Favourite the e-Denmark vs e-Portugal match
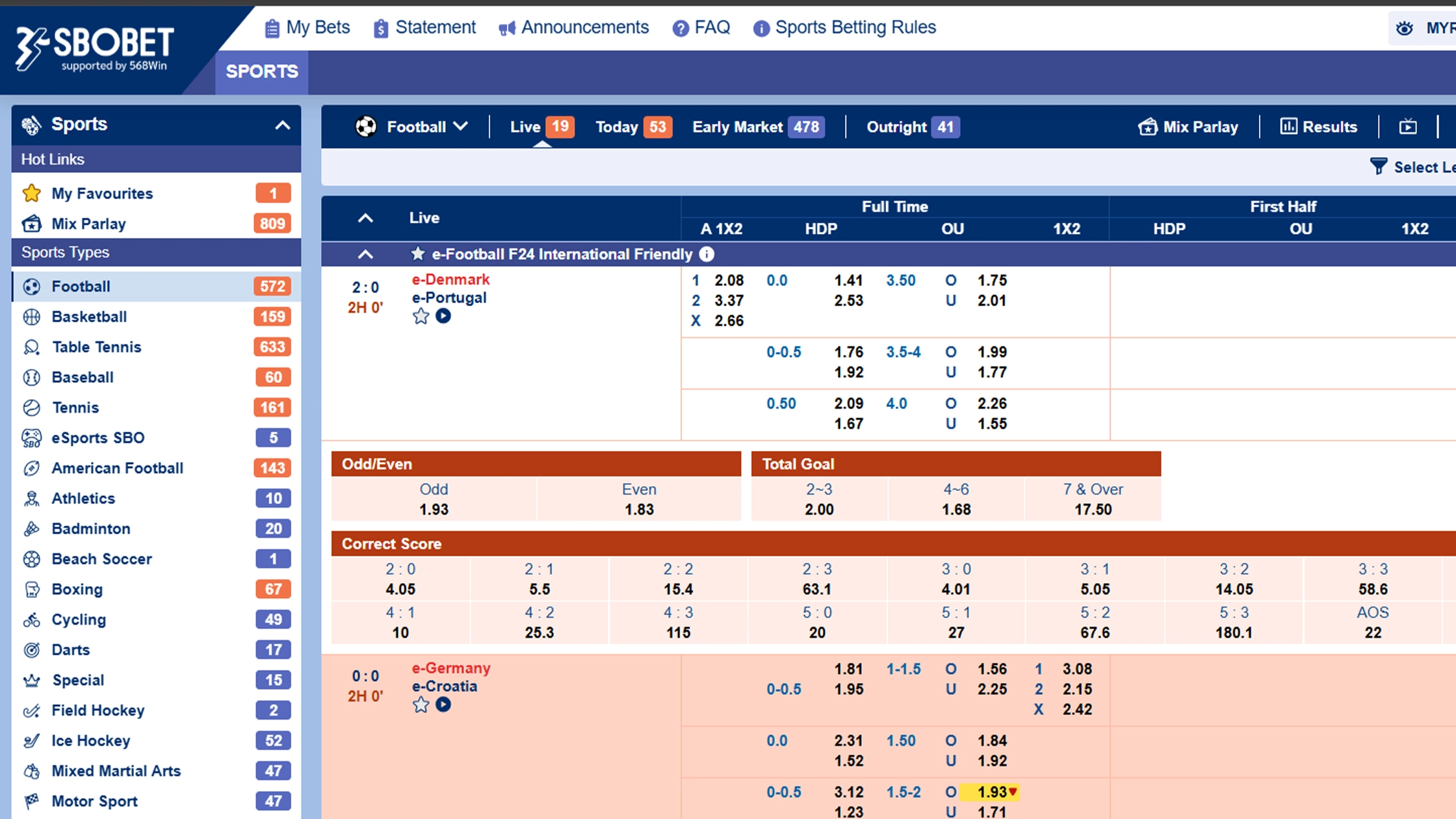 coord(421,317)
